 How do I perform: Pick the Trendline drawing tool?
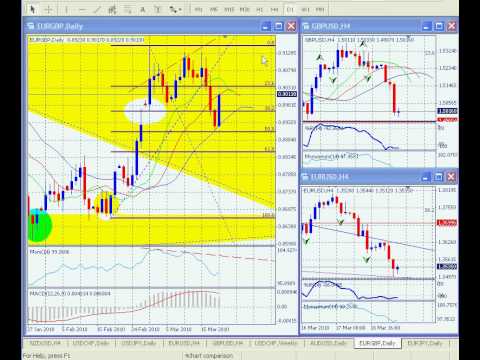(97, 9)
